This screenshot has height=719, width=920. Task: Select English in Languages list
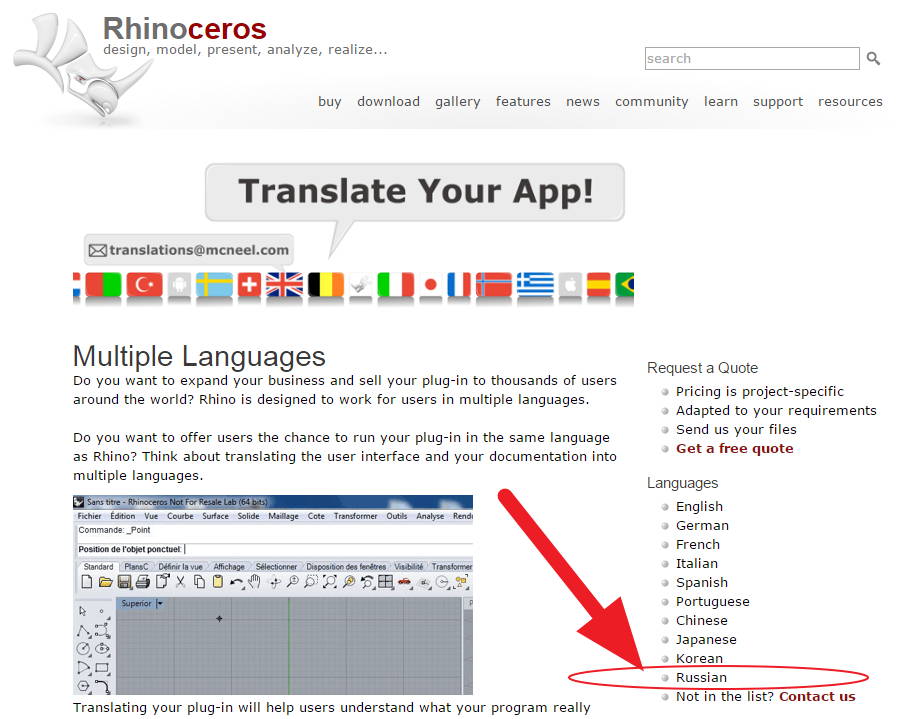(699, 507)
